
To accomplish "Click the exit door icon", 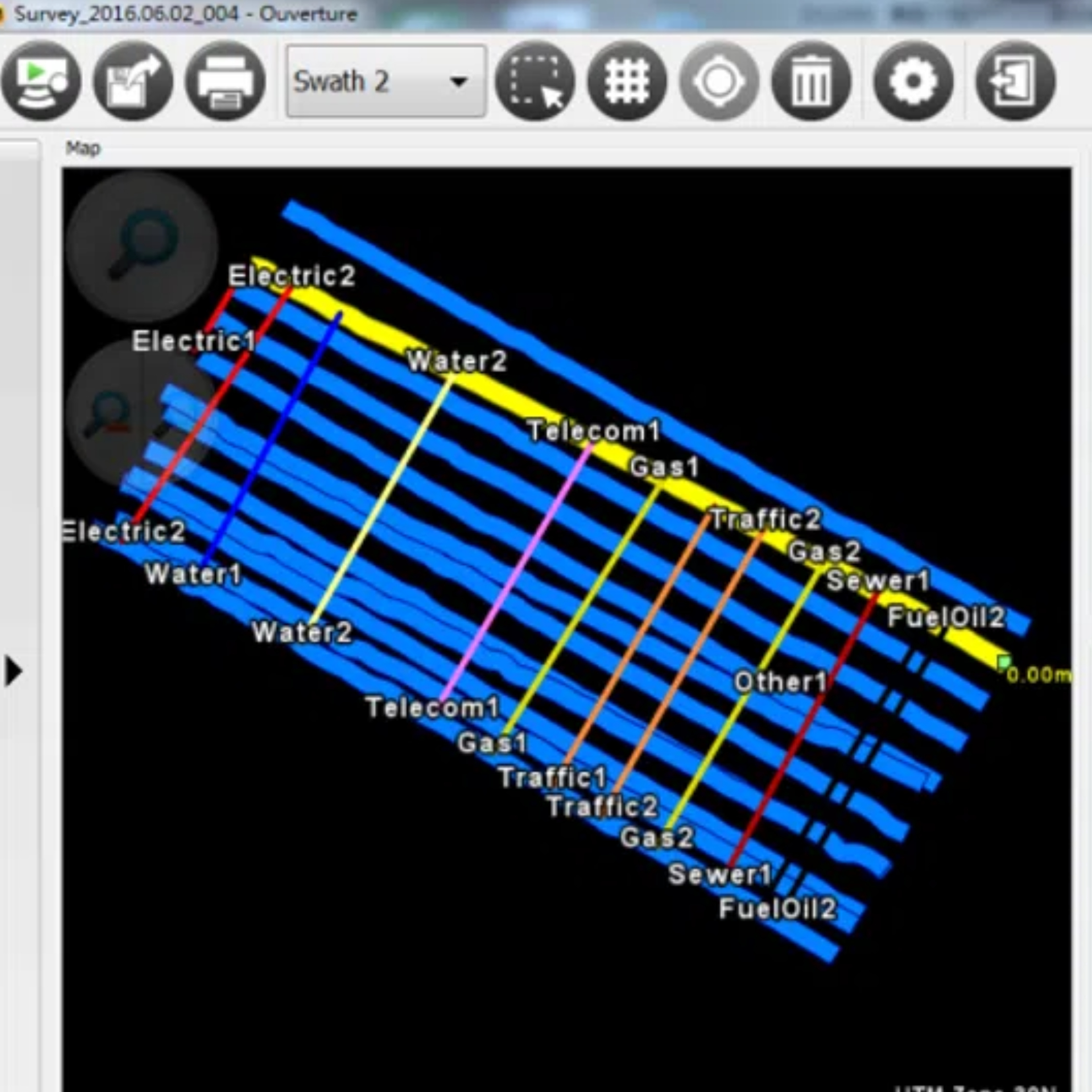I will click(1015, 81).
